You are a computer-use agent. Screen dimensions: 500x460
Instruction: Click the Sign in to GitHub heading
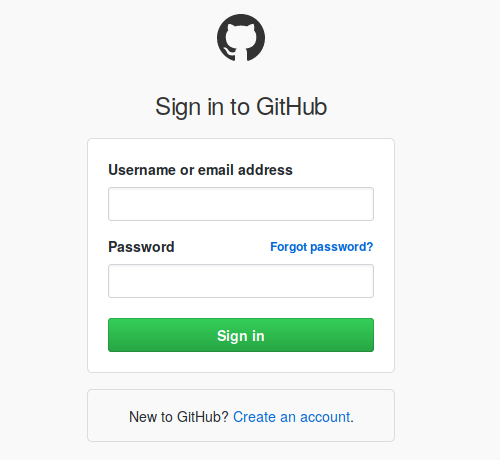point(241,107)
